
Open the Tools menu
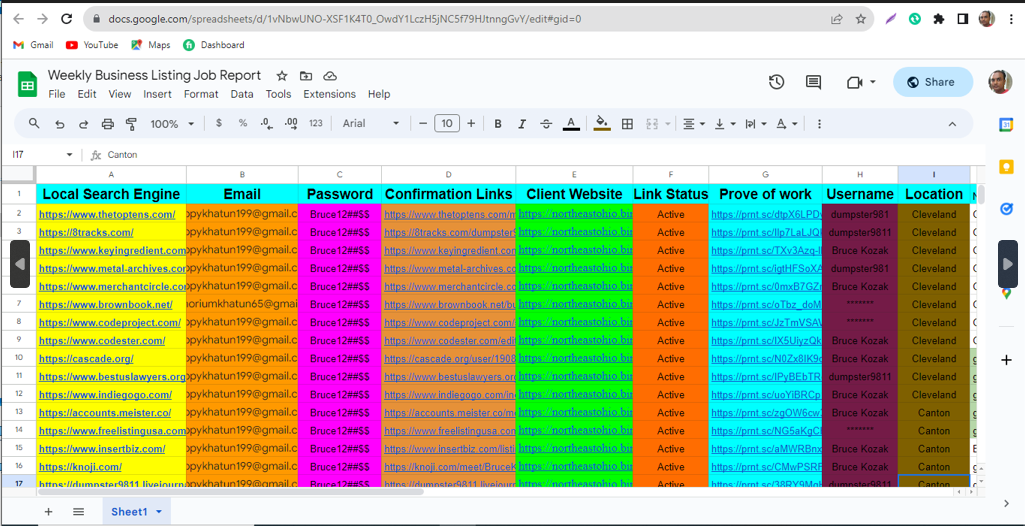pos(278,94)
